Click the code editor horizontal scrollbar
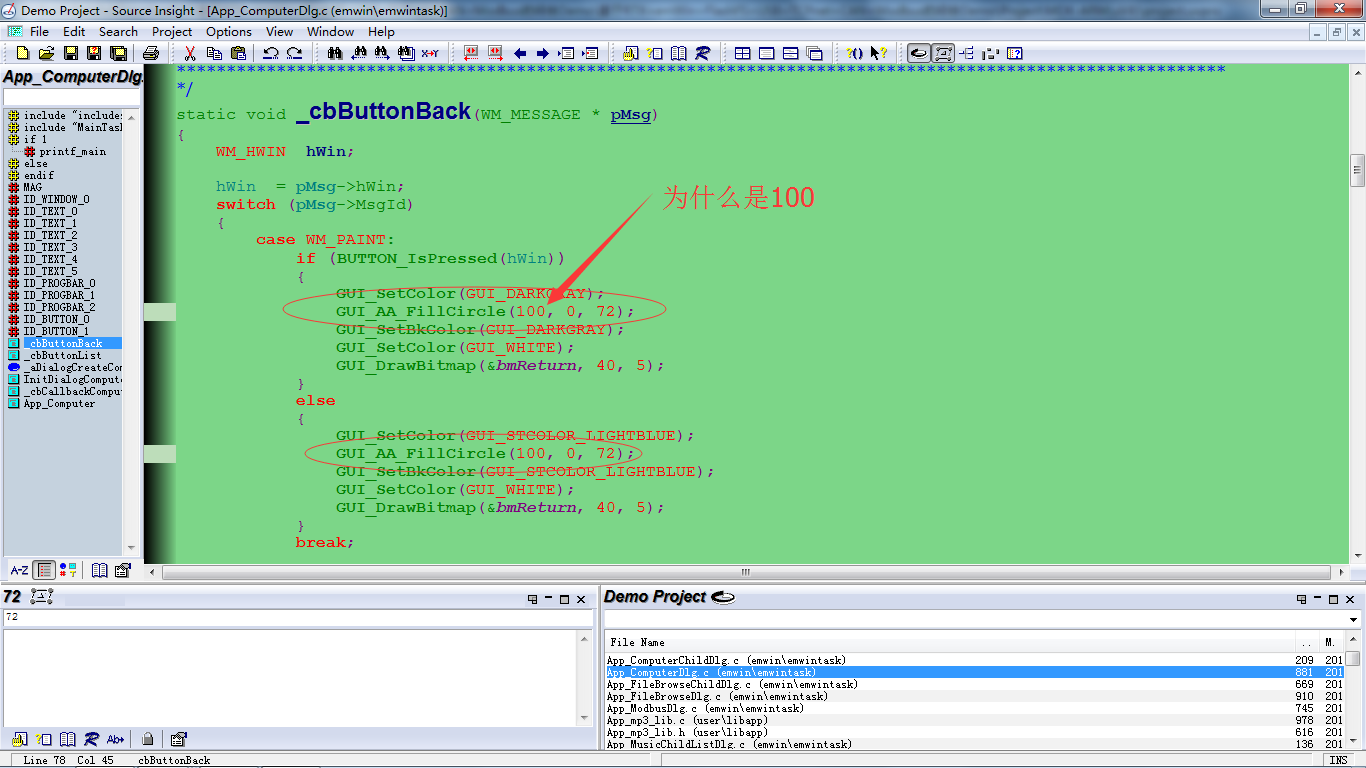Image resolution: width=1366 pixels, height=768 pixels. (746, 572)
